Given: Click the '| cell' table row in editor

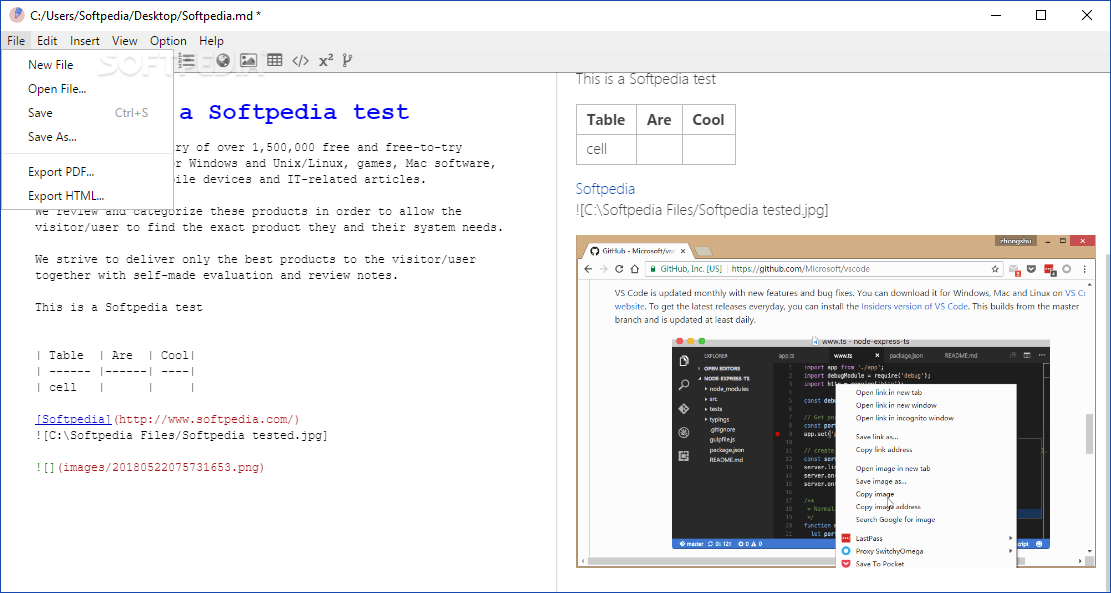Looking at the screenshot, I should pos(115,388).
